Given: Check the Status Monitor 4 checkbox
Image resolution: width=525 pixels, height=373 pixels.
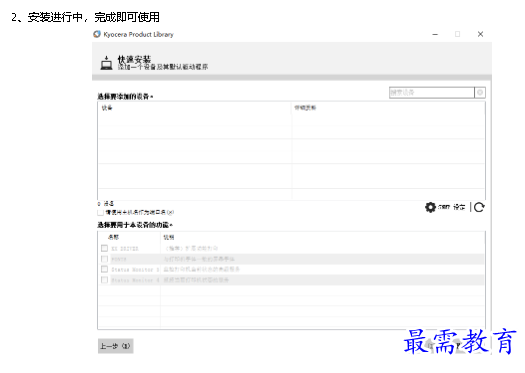Looking at the screenshot, I should pos(104,280).
